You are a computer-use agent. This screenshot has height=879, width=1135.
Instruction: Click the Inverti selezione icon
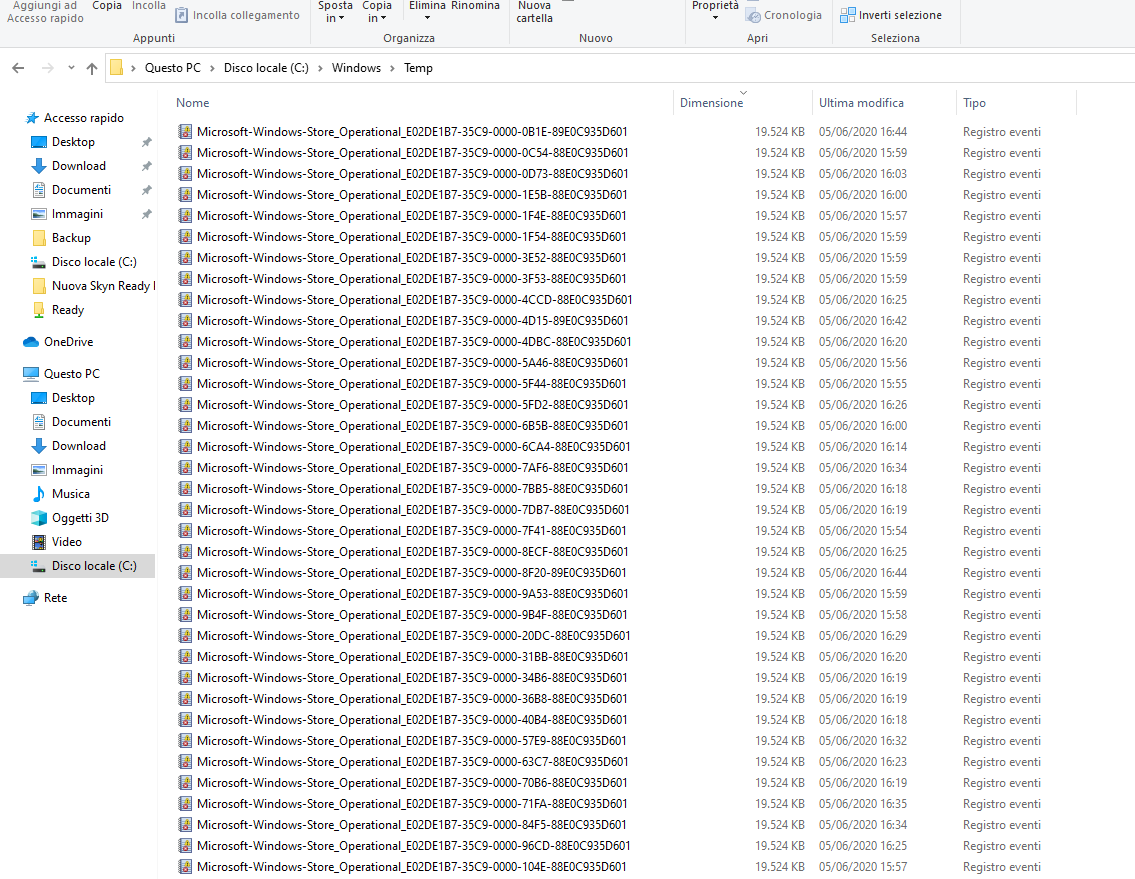[847, 14]
